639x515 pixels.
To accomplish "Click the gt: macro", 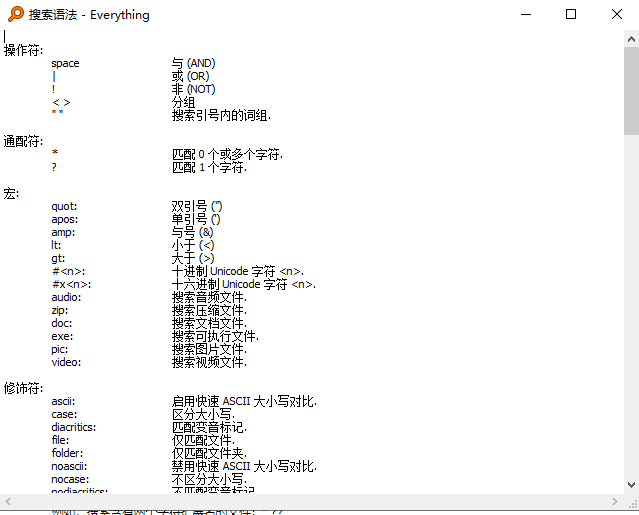I will (58, 258).
